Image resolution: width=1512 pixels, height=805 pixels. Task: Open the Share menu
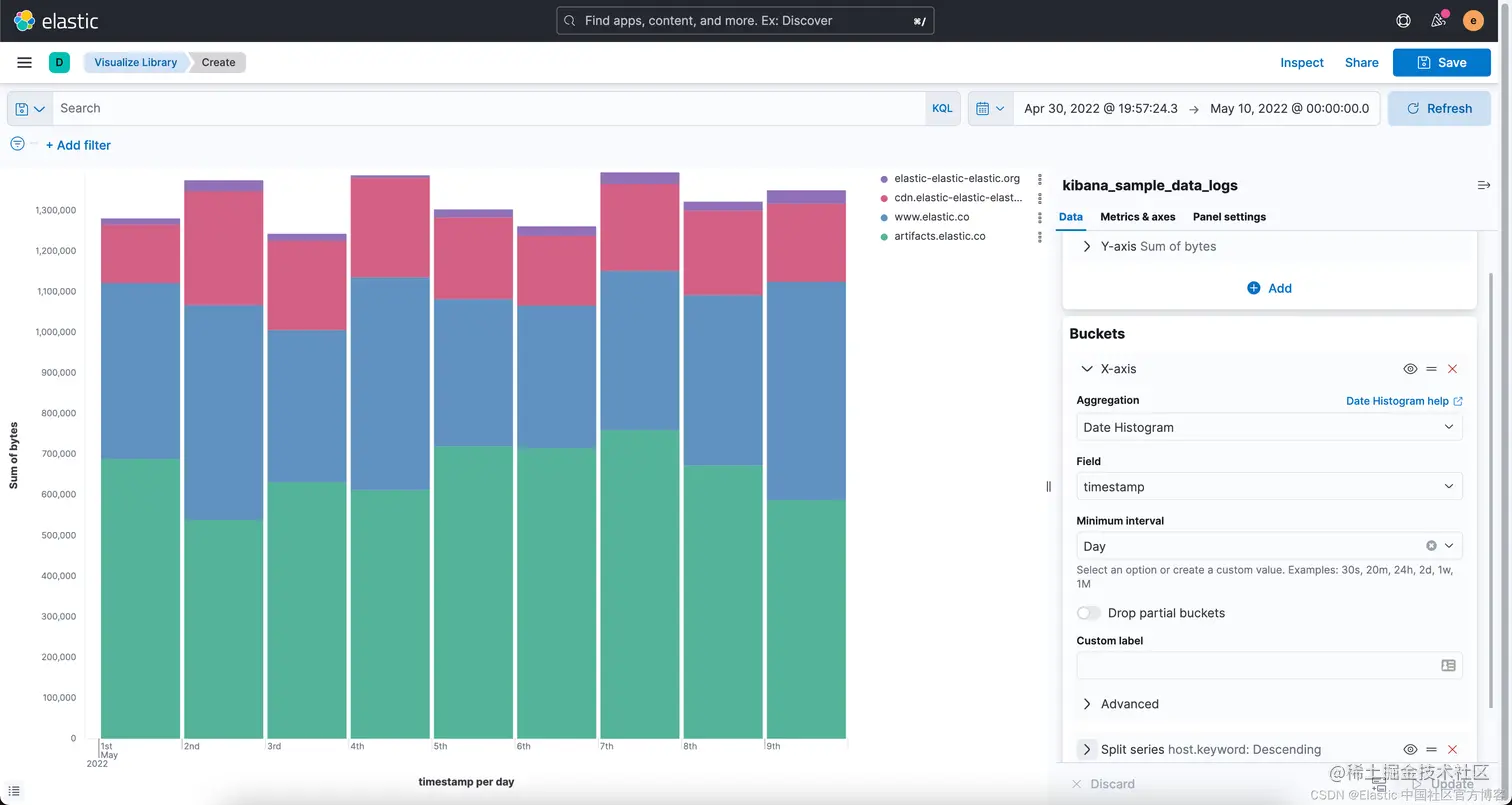click(1362, 62)
